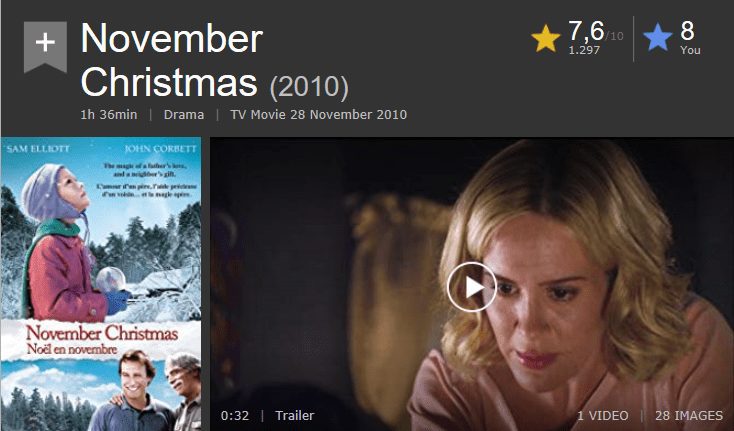Click the 1h 36min runtime text
This screenshot has height=431, width=734.
[x=109, y=115]
